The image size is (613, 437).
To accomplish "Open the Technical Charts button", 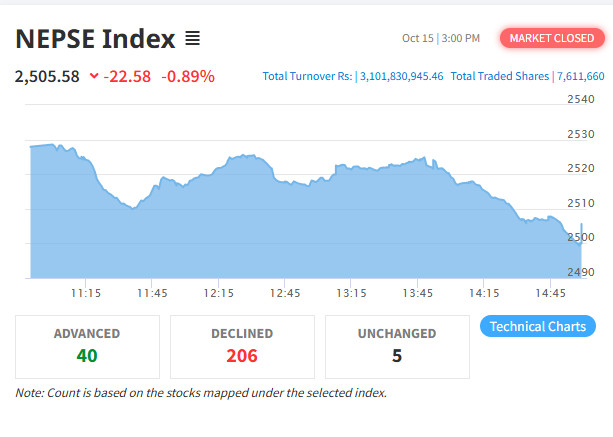I will [538, 326].
